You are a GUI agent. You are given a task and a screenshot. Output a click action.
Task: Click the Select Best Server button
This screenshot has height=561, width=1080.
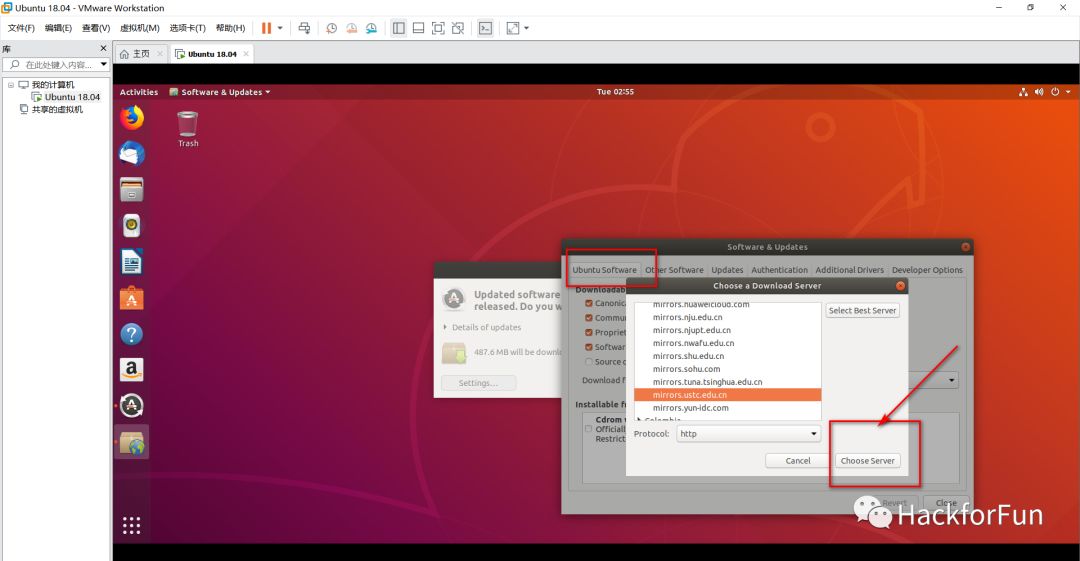(862, 311)
